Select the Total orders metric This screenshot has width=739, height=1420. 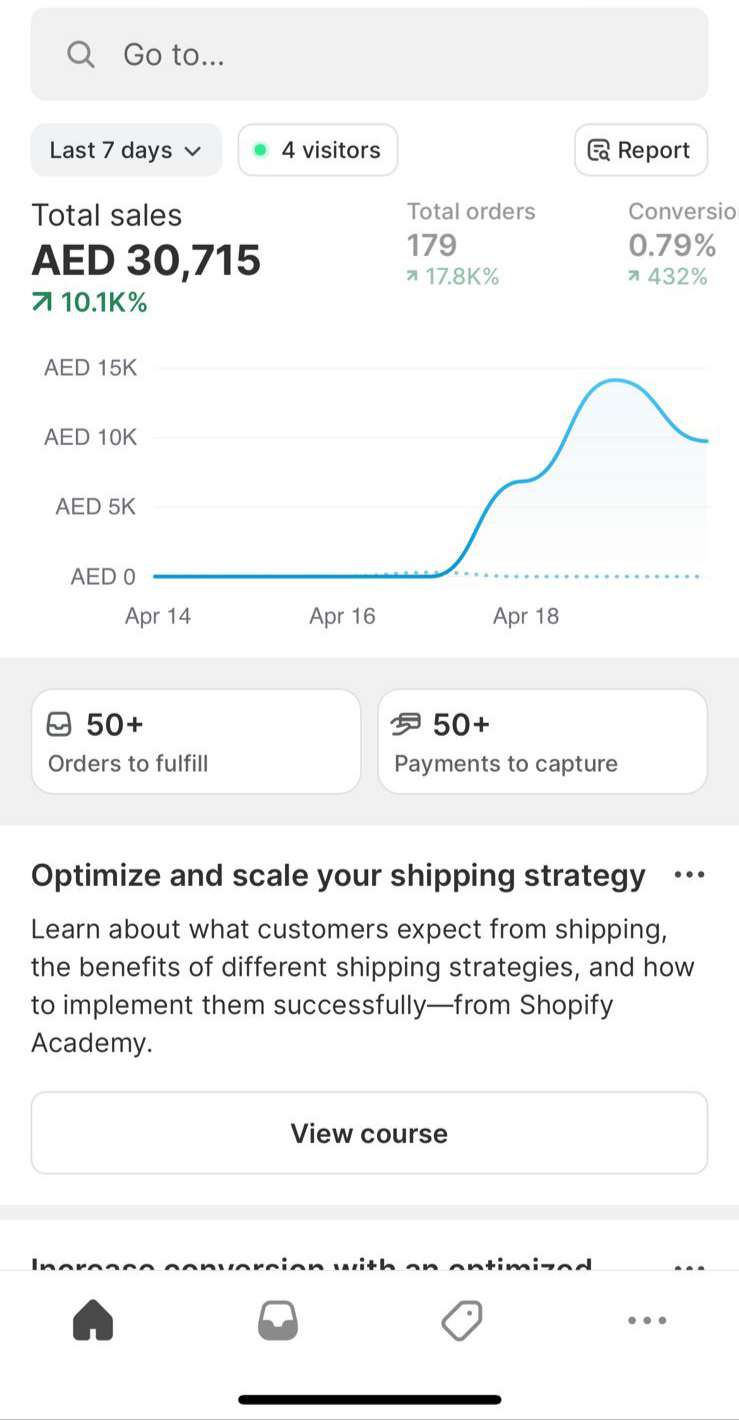point(470,245)
